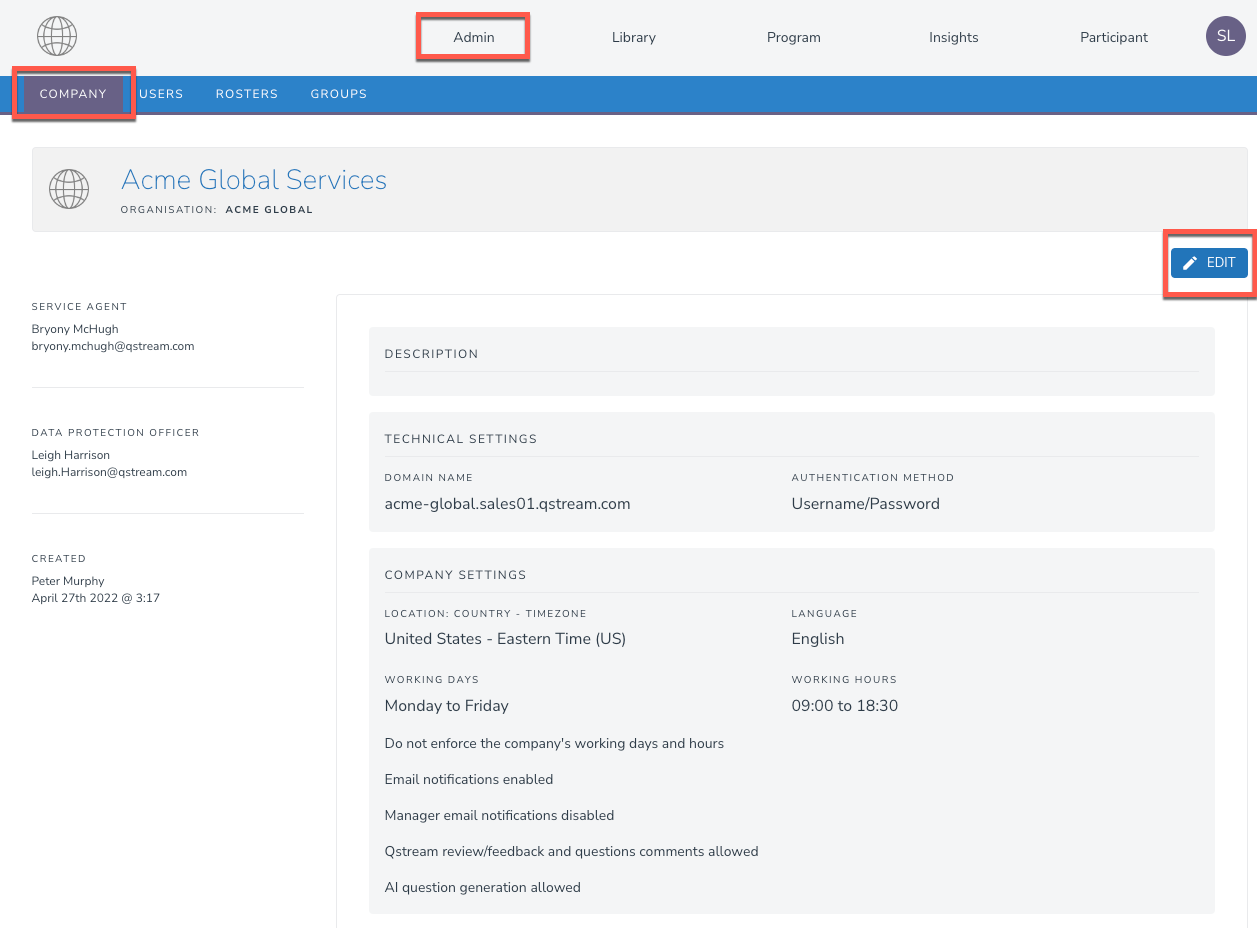Click the Company Settings heading
This screenshot has height=928, width=1257.
(455, 575)
